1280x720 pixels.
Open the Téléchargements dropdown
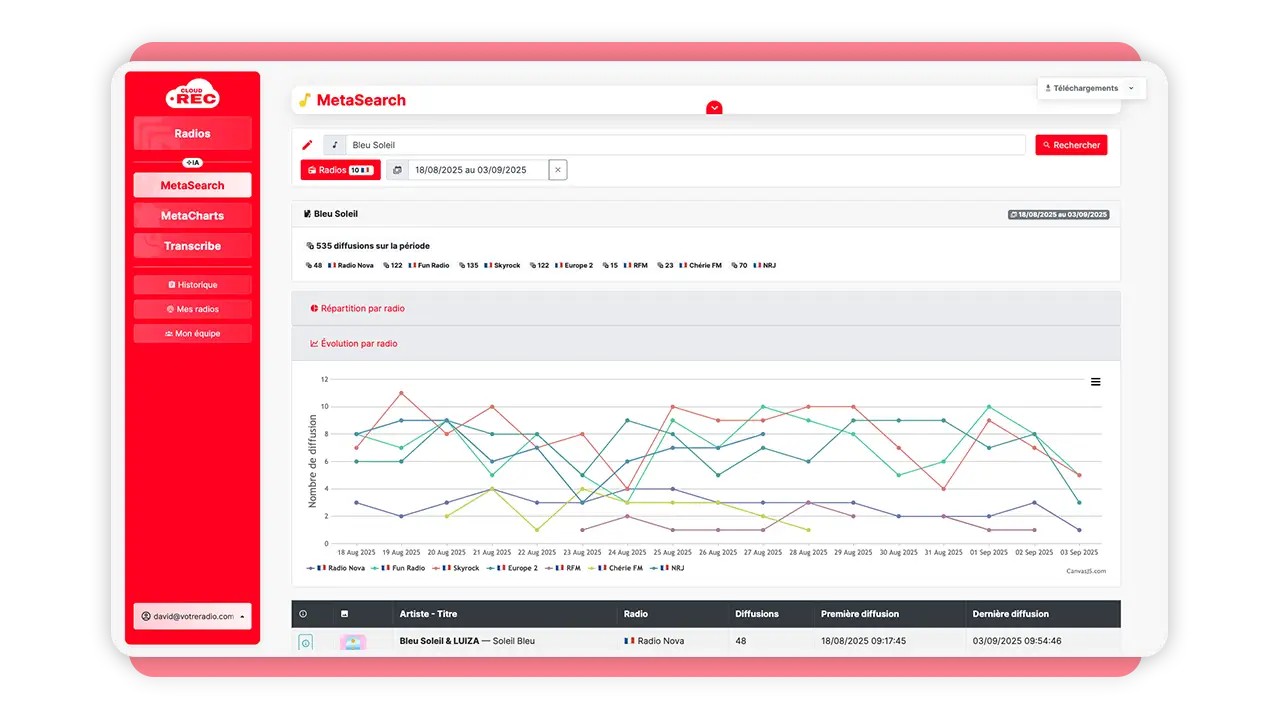click(1090, 88)
